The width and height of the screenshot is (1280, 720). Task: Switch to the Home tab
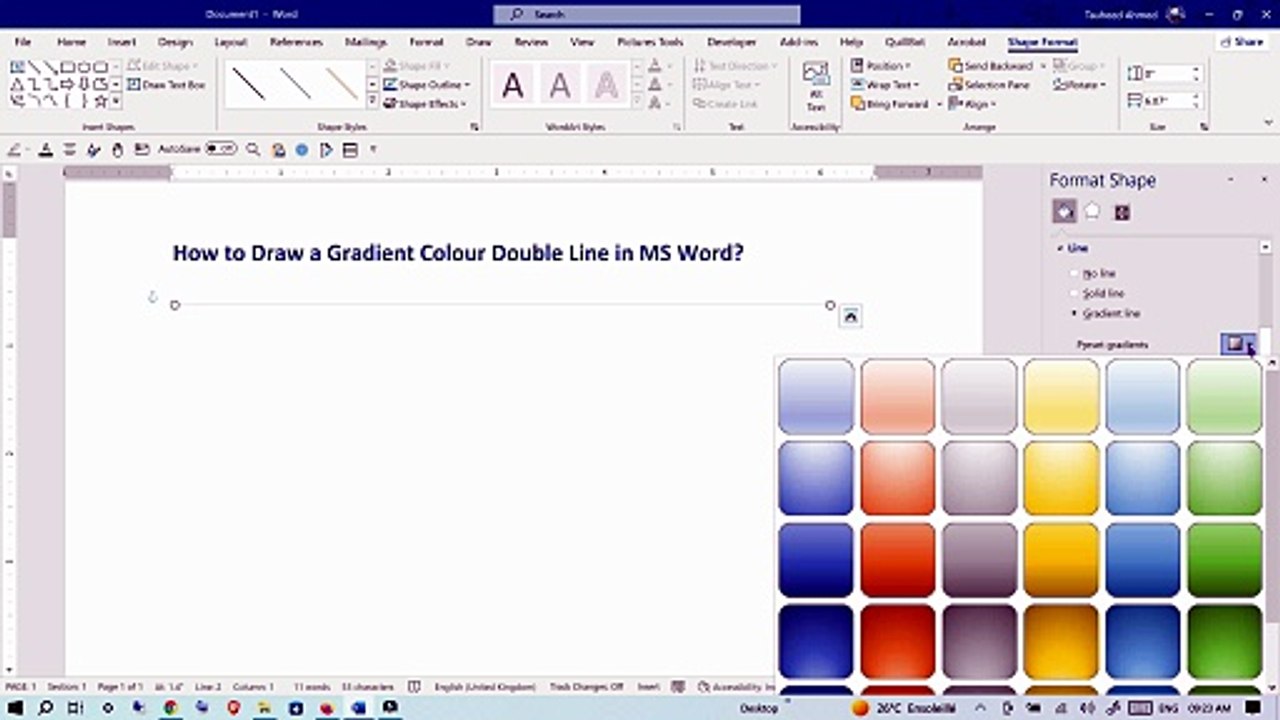point(71,42)
